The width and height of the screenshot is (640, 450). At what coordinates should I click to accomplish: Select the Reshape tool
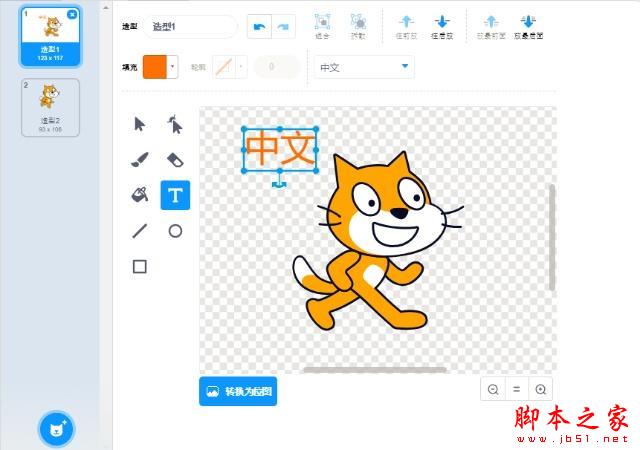tap(176, 124)
